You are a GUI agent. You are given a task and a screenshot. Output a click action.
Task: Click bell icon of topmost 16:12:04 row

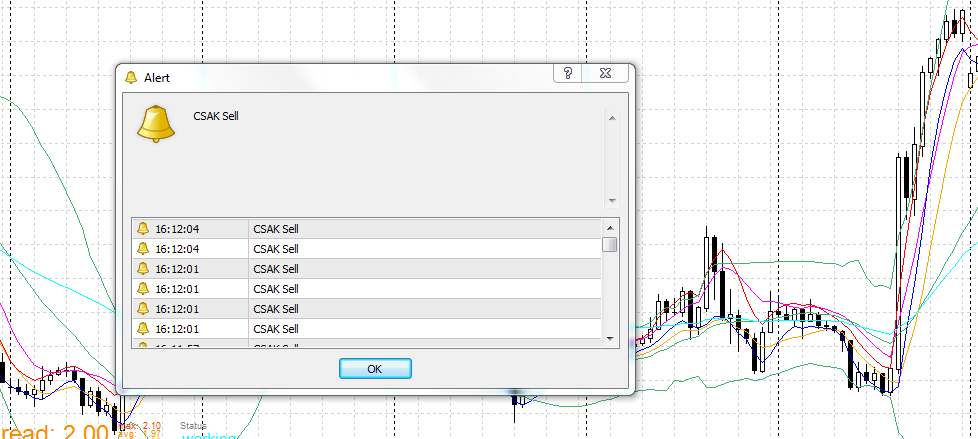point(143,228)
